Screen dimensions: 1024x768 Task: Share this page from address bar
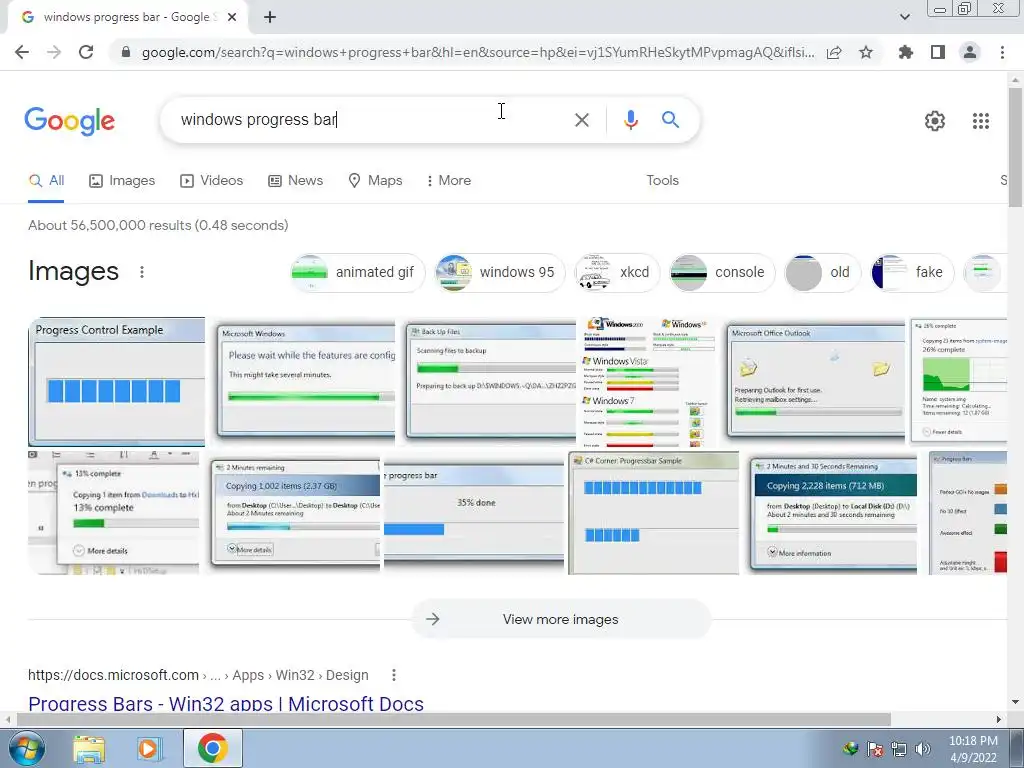(x=834, y=52)
